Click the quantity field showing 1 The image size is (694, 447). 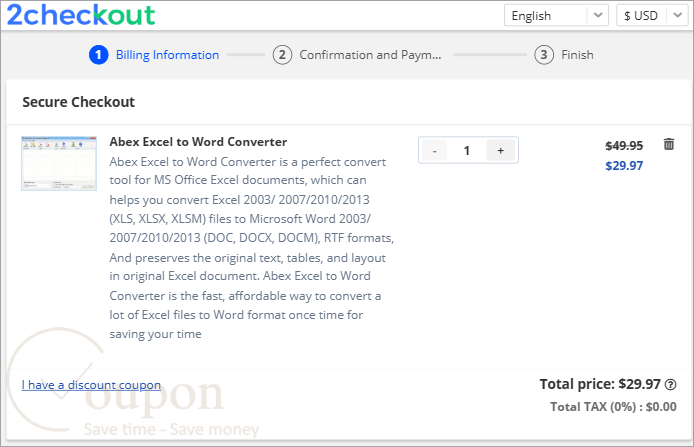467,150
